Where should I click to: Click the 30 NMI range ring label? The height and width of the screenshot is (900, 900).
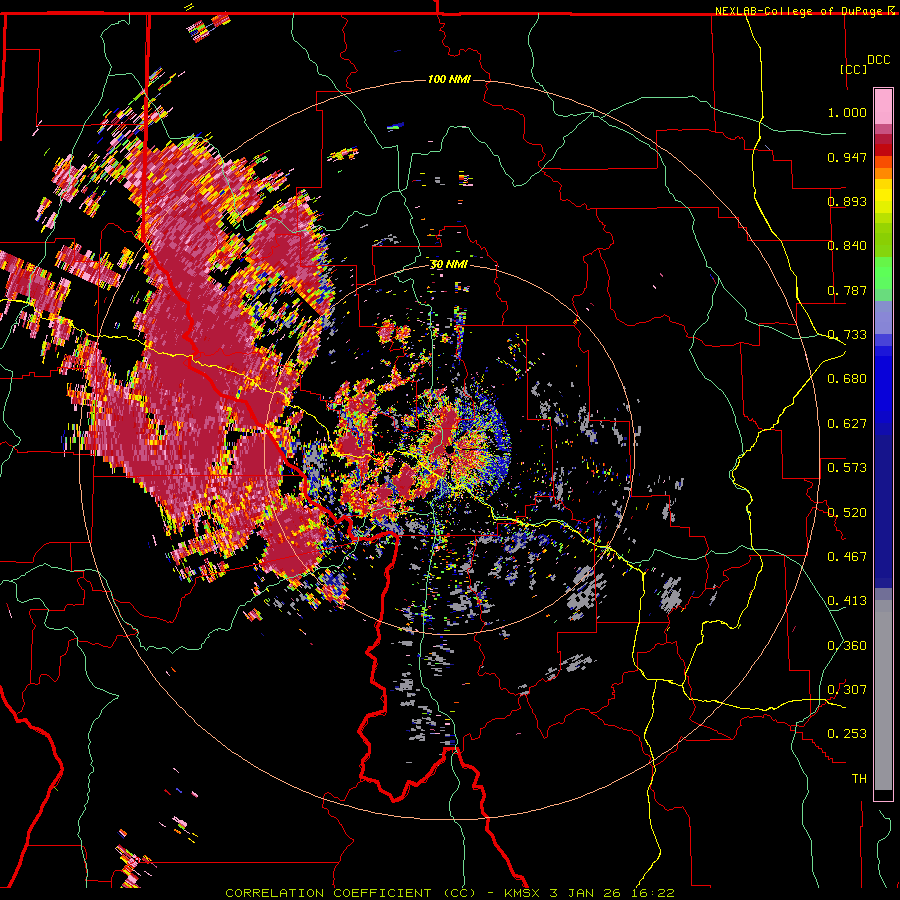pos(449,264)
